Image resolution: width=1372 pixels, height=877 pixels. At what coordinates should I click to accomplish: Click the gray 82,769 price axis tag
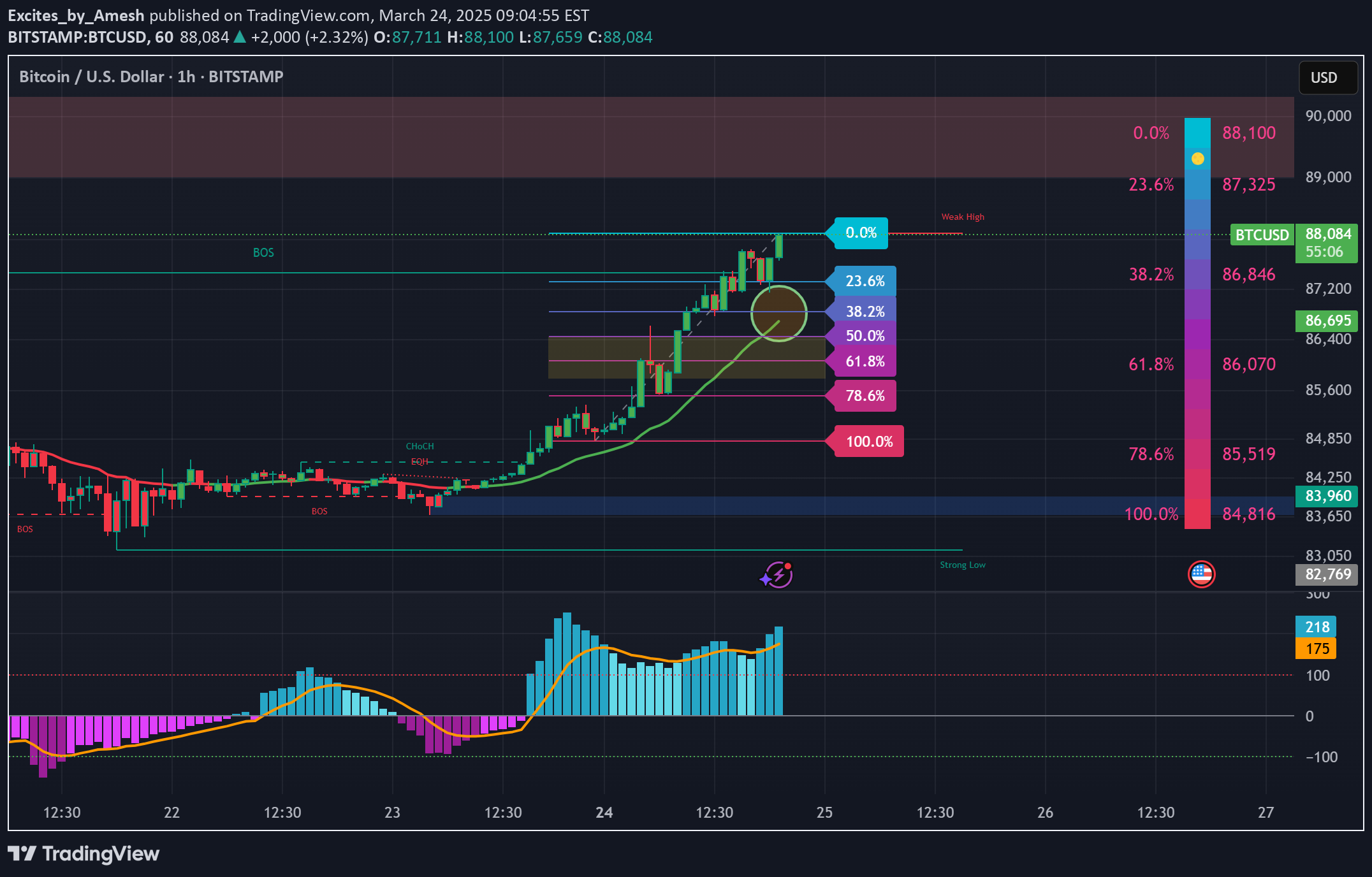[x=1327, y=574]
